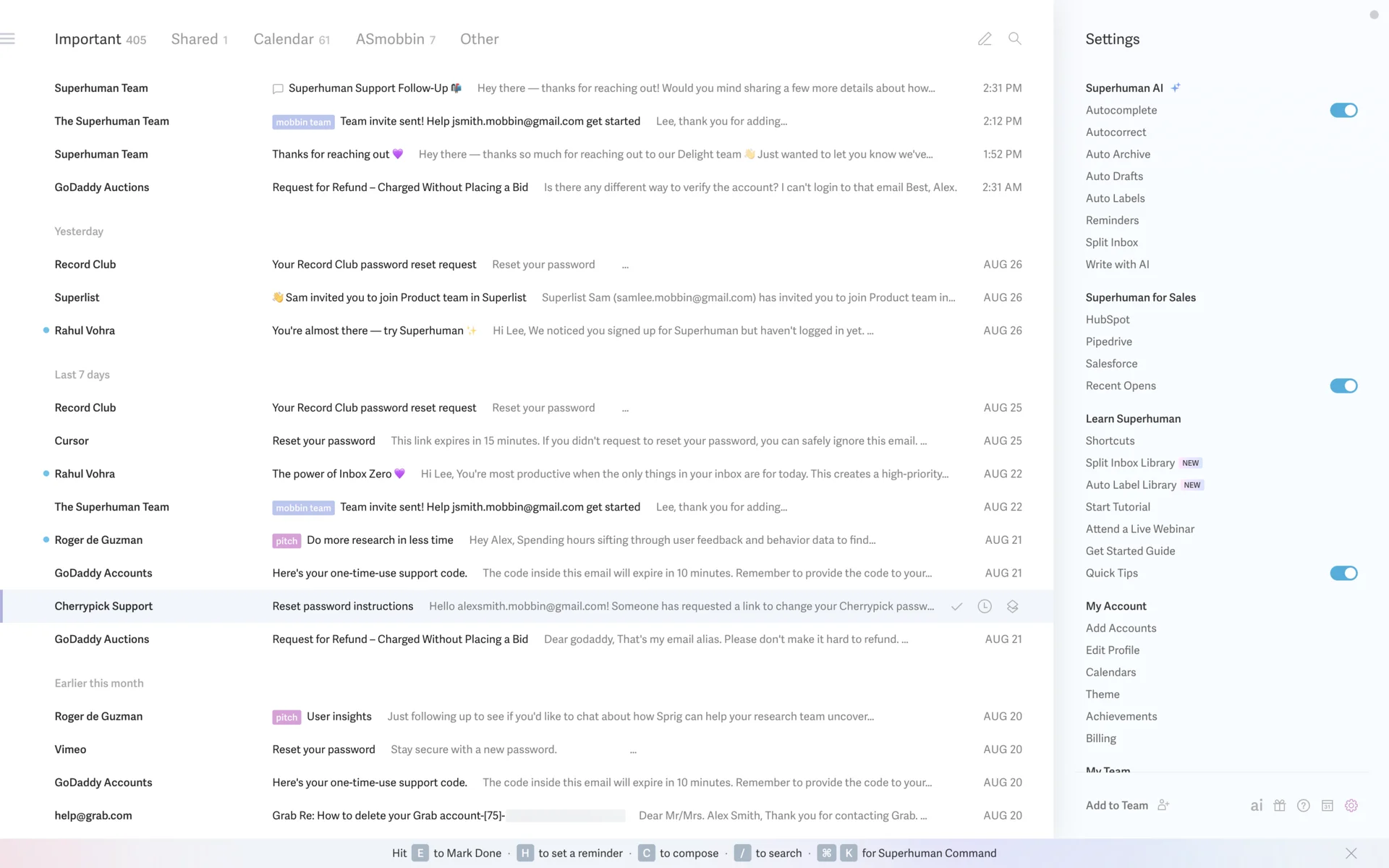
Task: Turn off Quick Tips toggle
Action: [1343, 573]
